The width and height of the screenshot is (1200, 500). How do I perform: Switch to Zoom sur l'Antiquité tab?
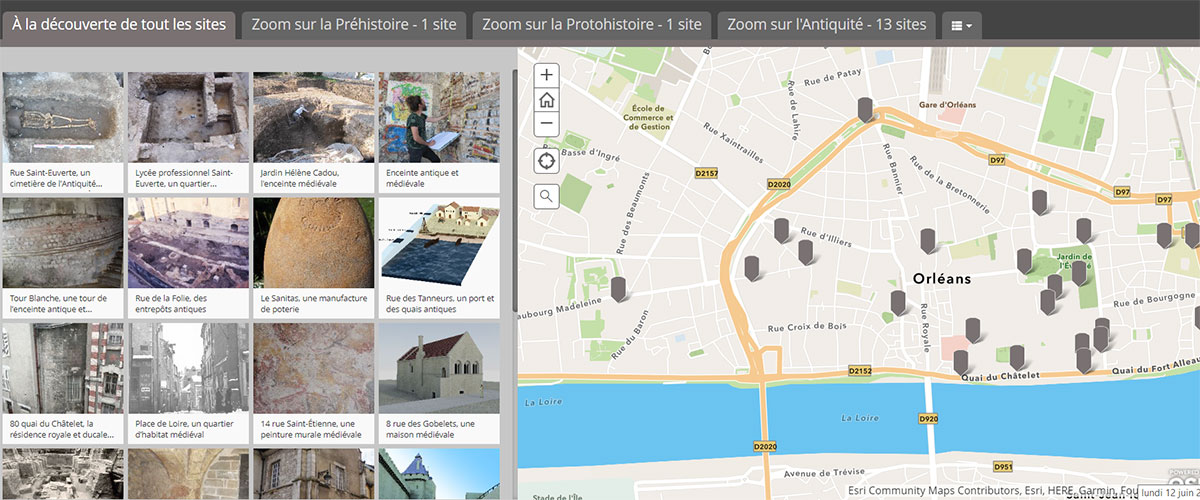[x=827, y=25]
